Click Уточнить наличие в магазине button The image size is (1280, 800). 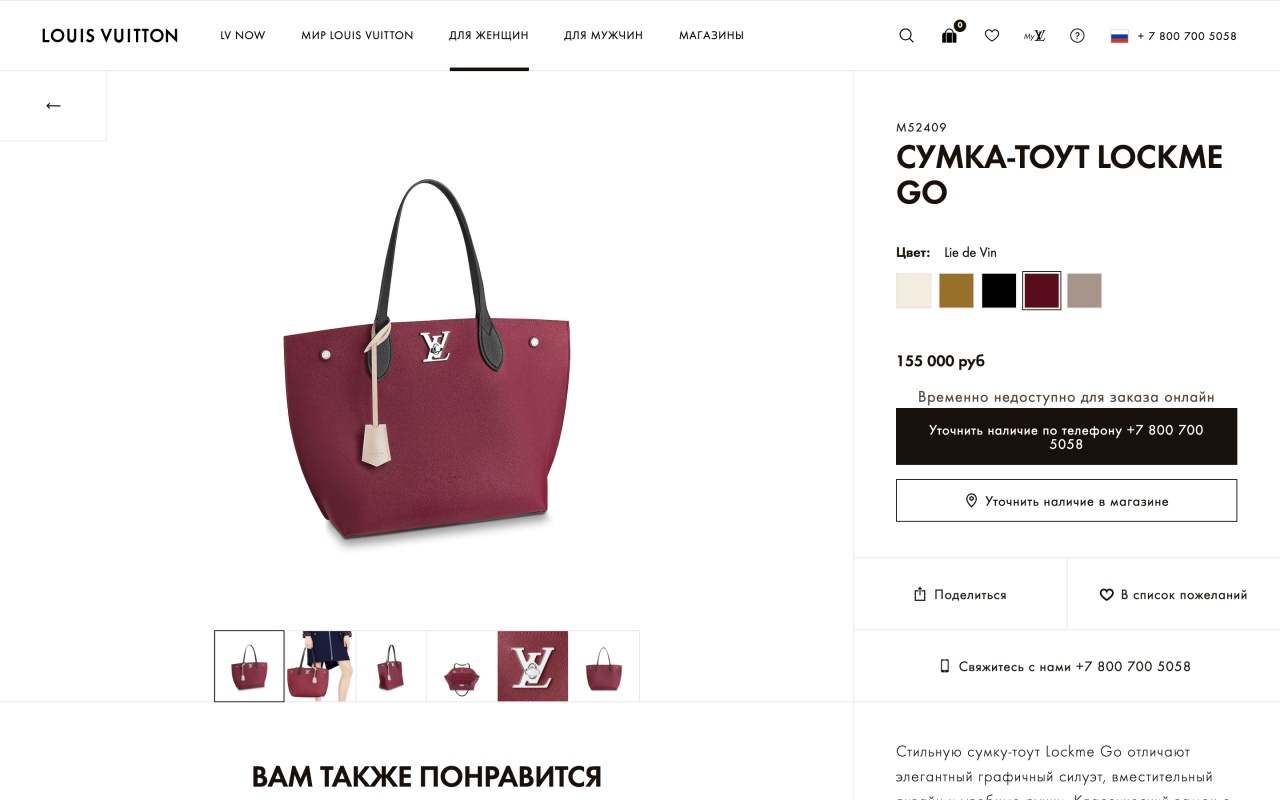(x=1066, y=501)
